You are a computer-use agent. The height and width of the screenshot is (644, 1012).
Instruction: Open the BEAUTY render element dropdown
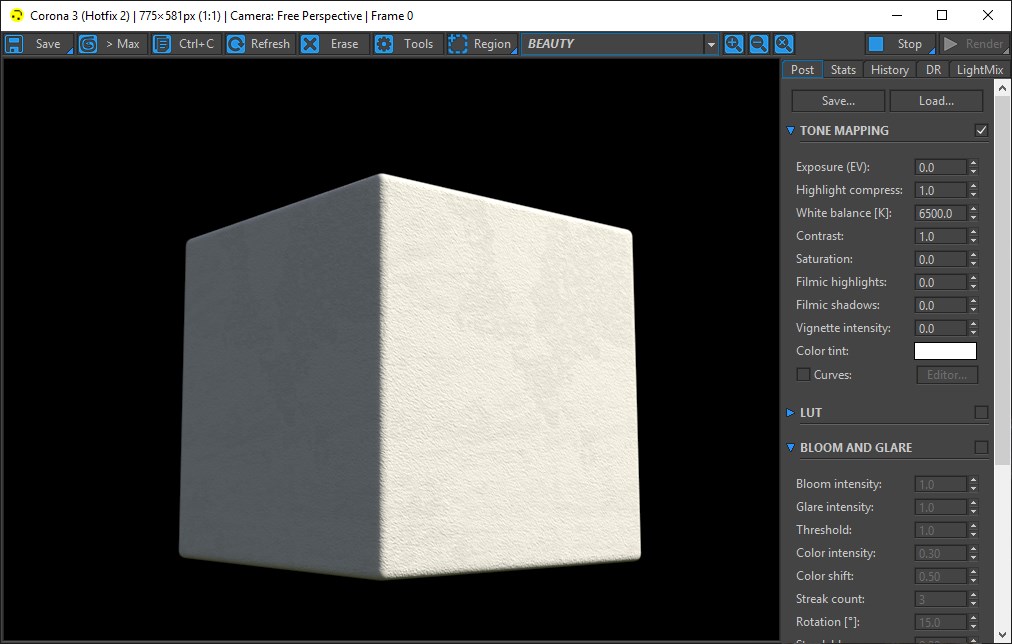[x=711, y=45]
